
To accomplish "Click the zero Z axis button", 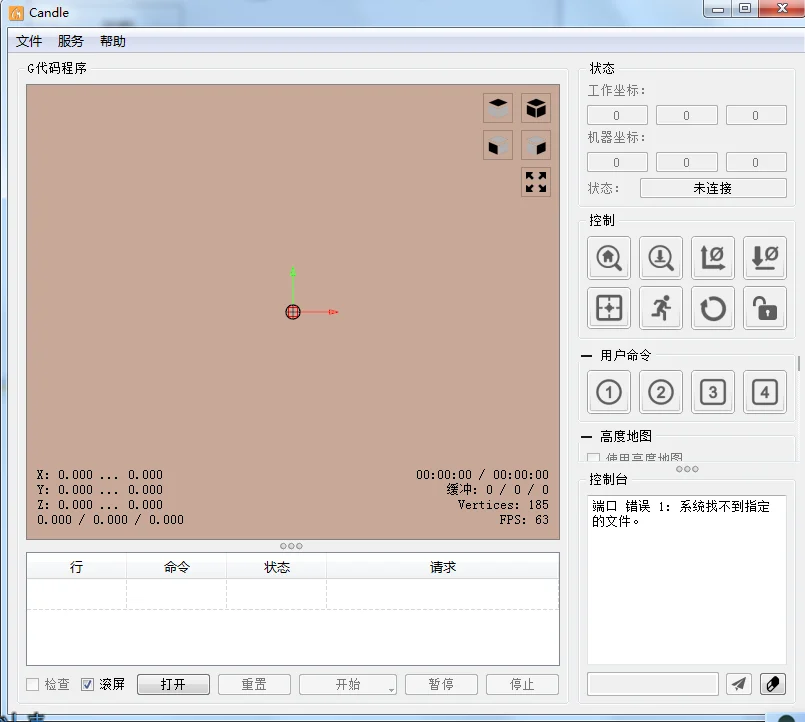I will (x=765, y=257).
